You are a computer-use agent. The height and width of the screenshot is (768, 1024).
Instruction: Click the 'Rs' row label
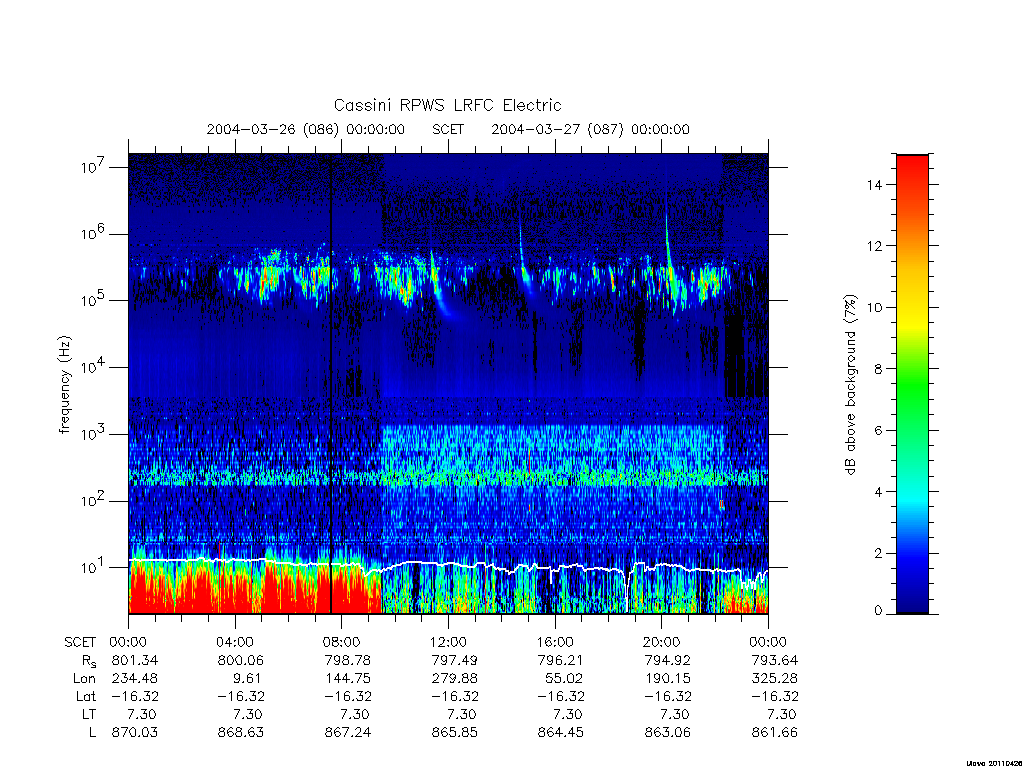[x=89, y=661]
